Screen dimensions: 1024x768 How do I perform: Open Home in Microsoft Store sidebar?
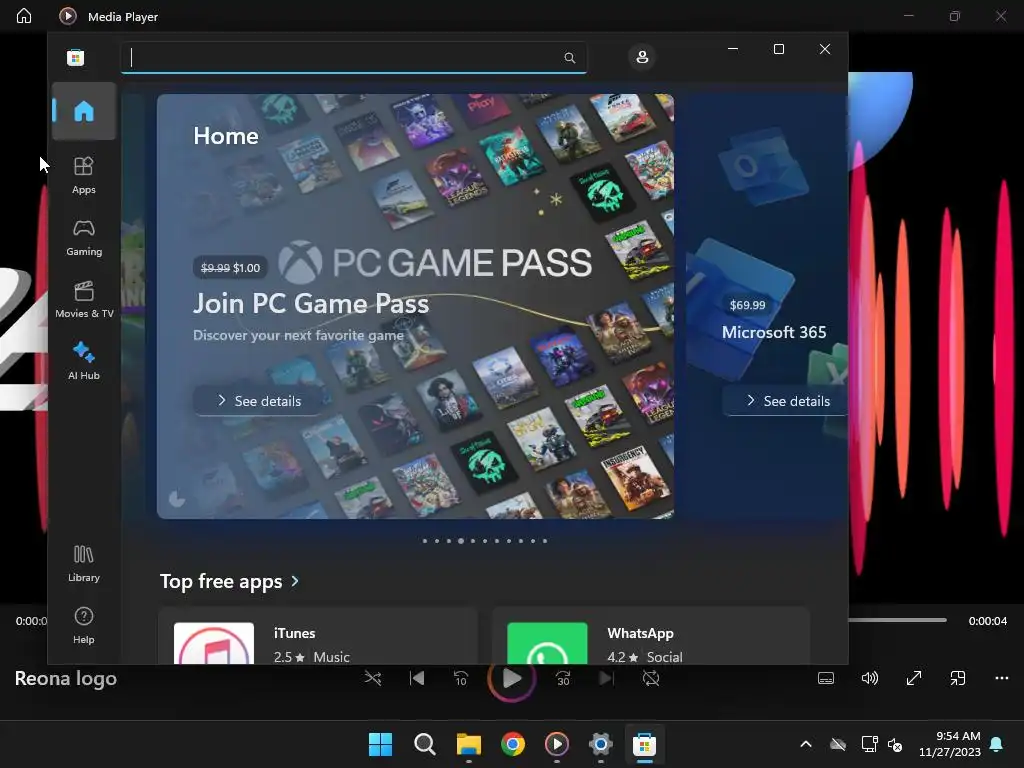click(x=84, y=111)
